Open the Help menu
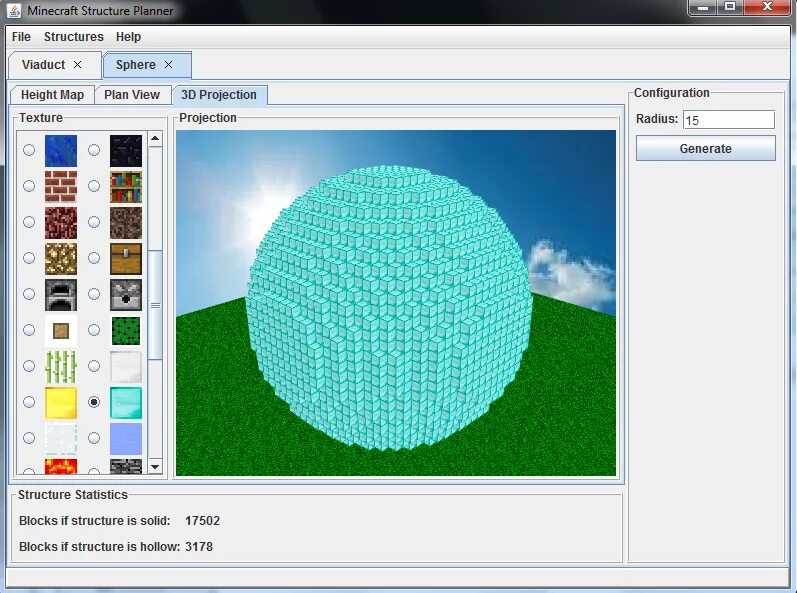 click(128, 37)
